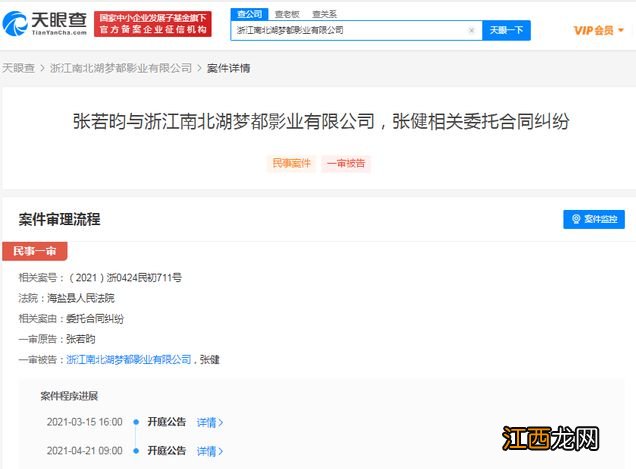Select the case number (2021)浙0424民初711号

click(125, 278)
